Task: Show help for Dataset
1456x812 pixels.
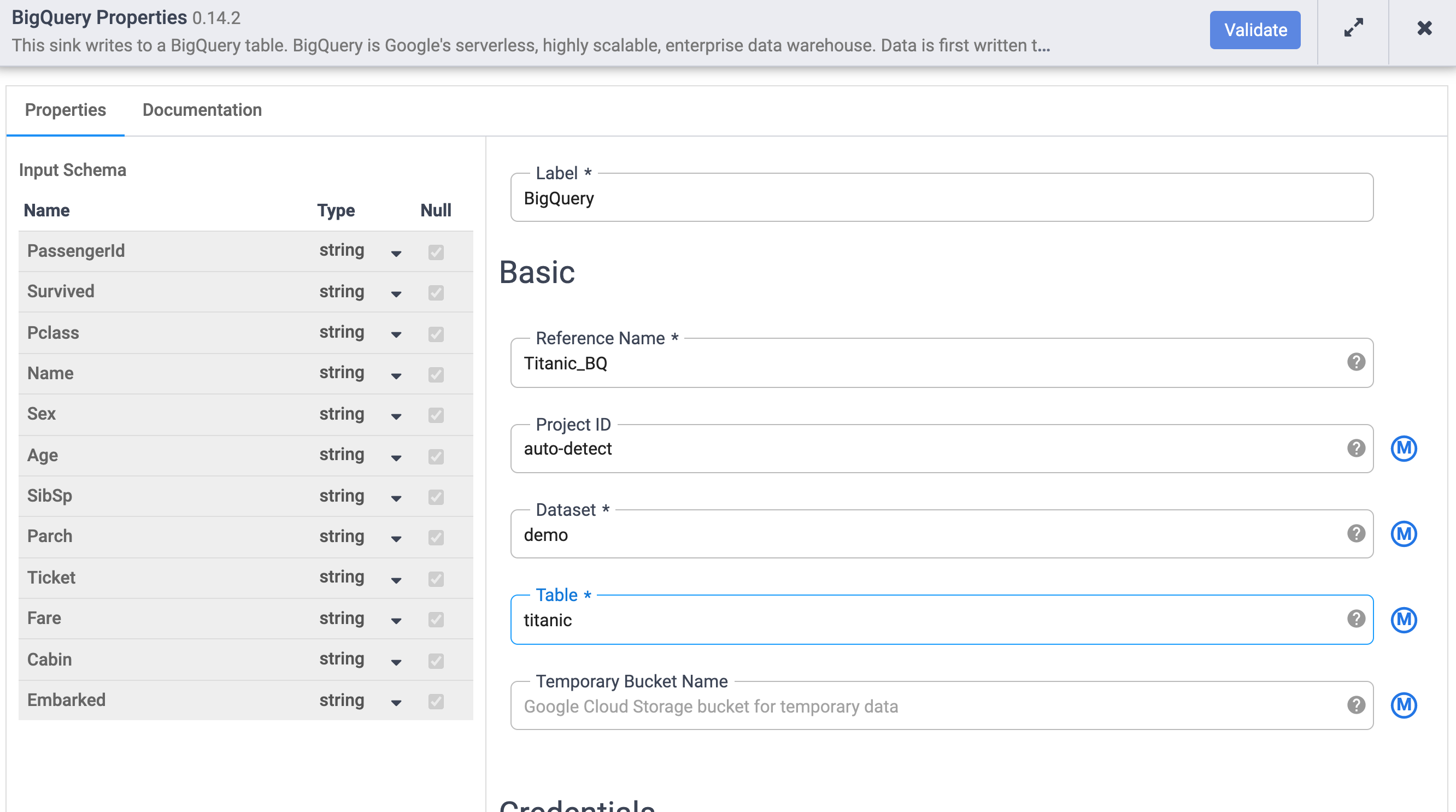Action: point(1356,534)
